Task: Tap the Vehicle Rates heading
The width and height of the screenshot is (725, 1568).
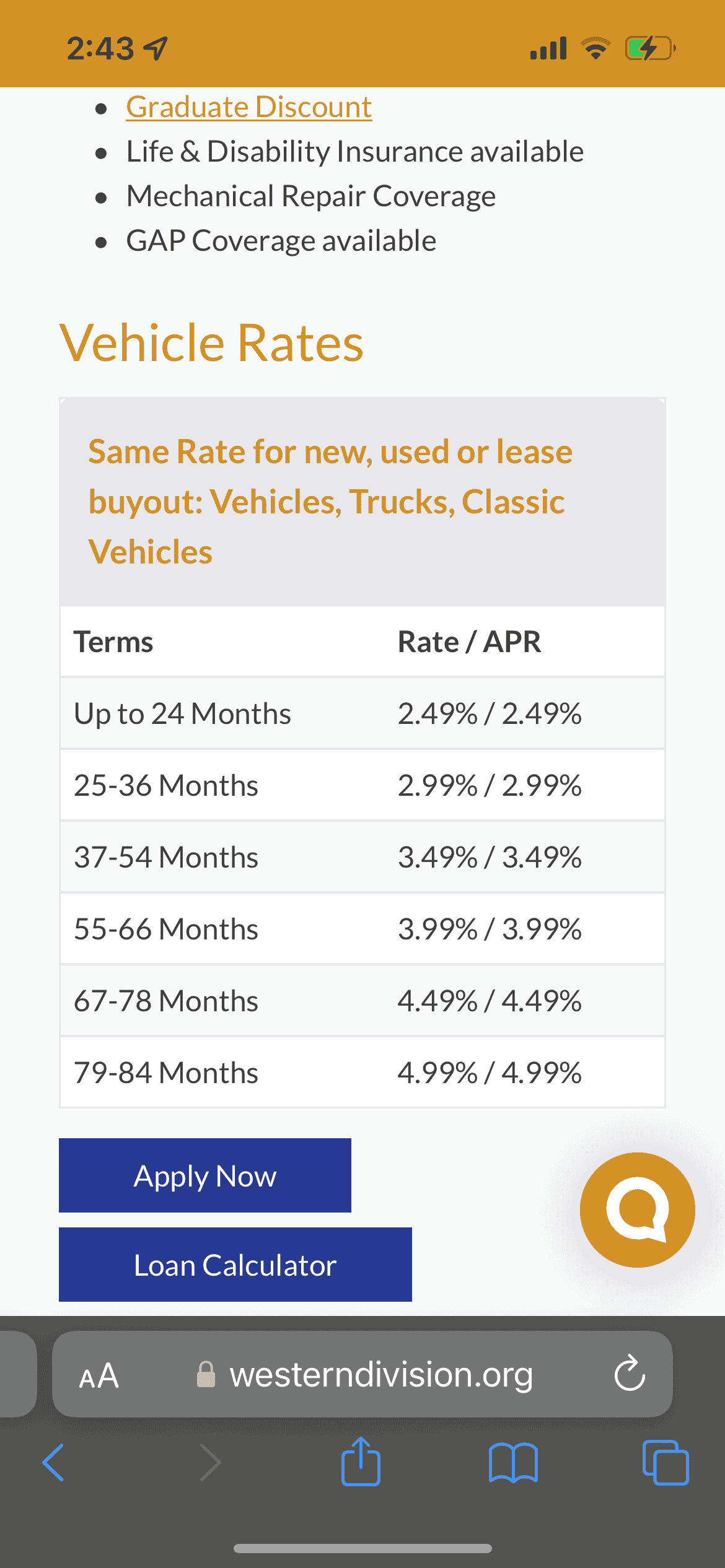Action: click(212, 342)
